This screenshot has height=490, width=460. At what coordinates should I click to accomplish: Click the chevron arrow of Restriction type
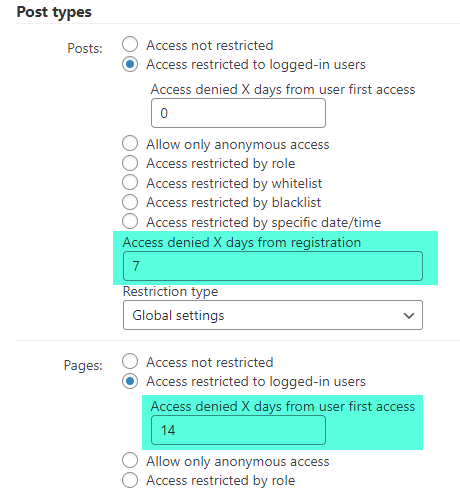point(409,316)
